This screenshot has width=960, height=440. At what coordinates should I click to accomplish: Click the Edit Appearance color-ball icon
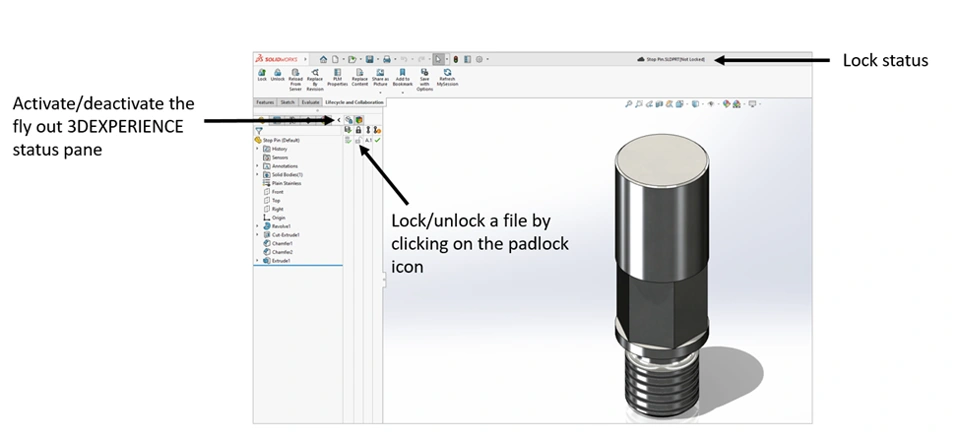pyautogui.click(x=726, y=104)
